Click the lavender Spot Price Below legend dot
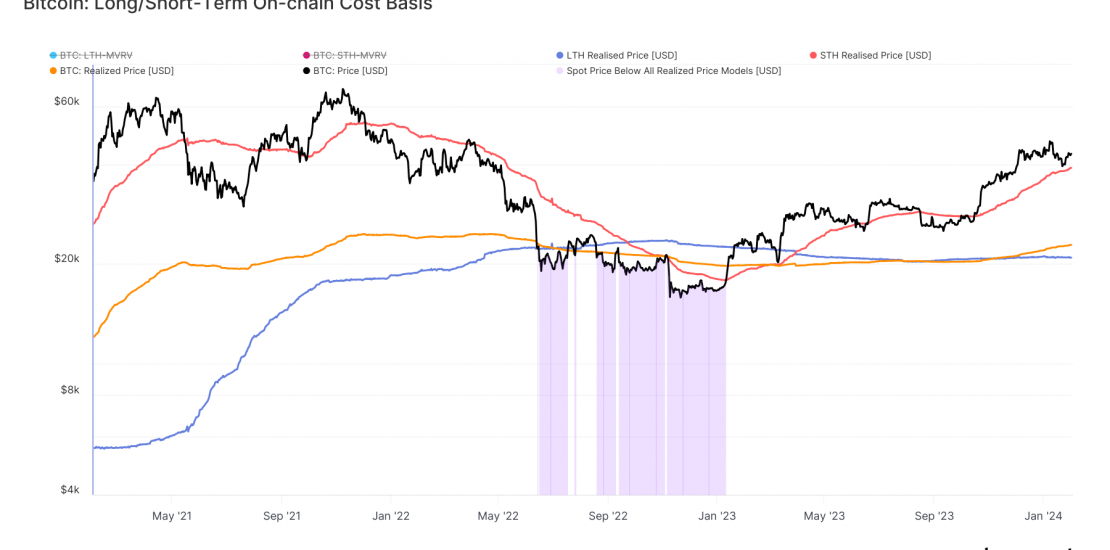1110x550 pixels. point(559,71)
